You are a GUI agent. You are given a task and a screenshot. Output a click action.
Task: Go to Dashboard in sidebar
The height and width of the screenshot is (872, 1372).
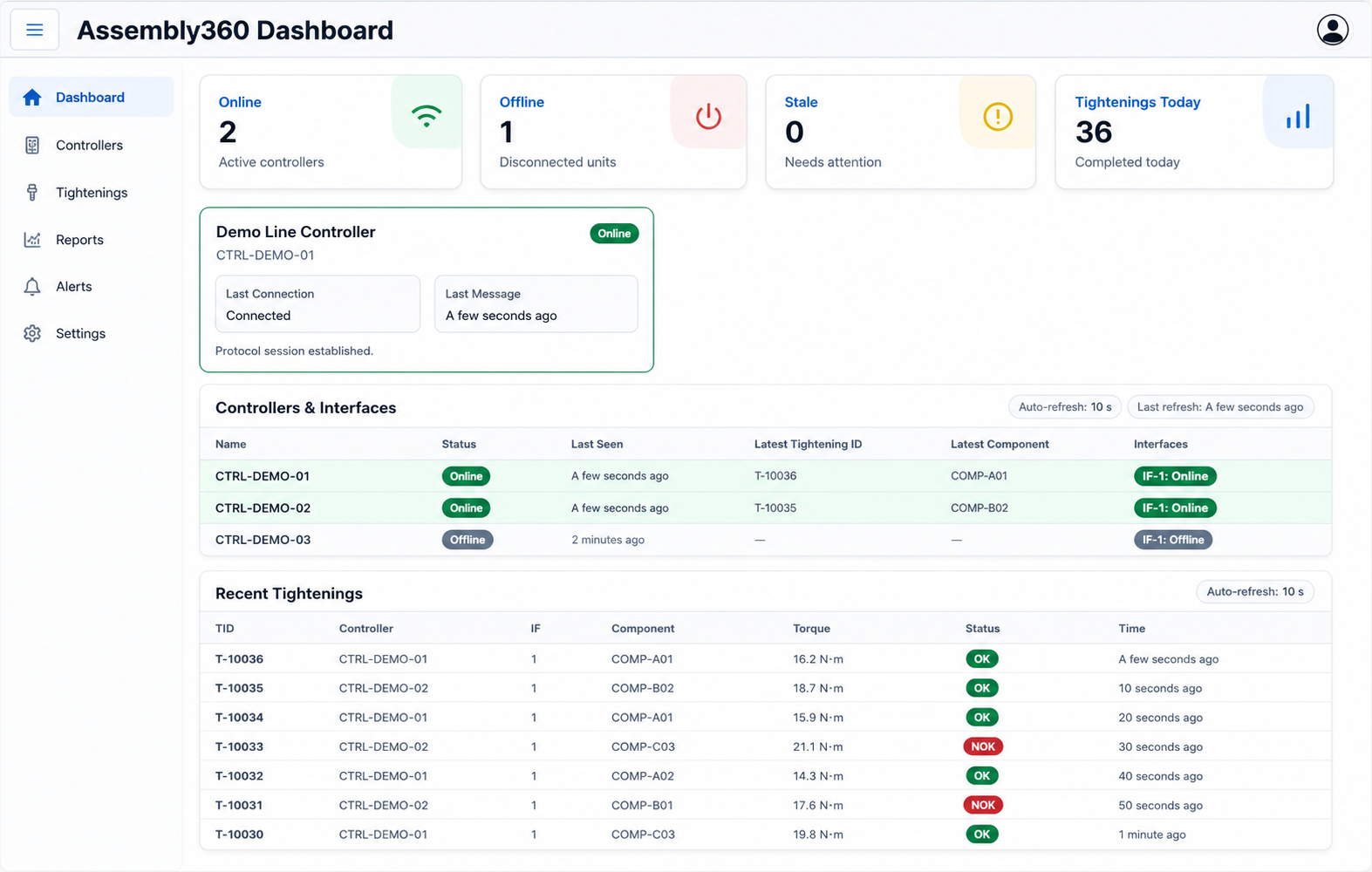coord(91,97)
